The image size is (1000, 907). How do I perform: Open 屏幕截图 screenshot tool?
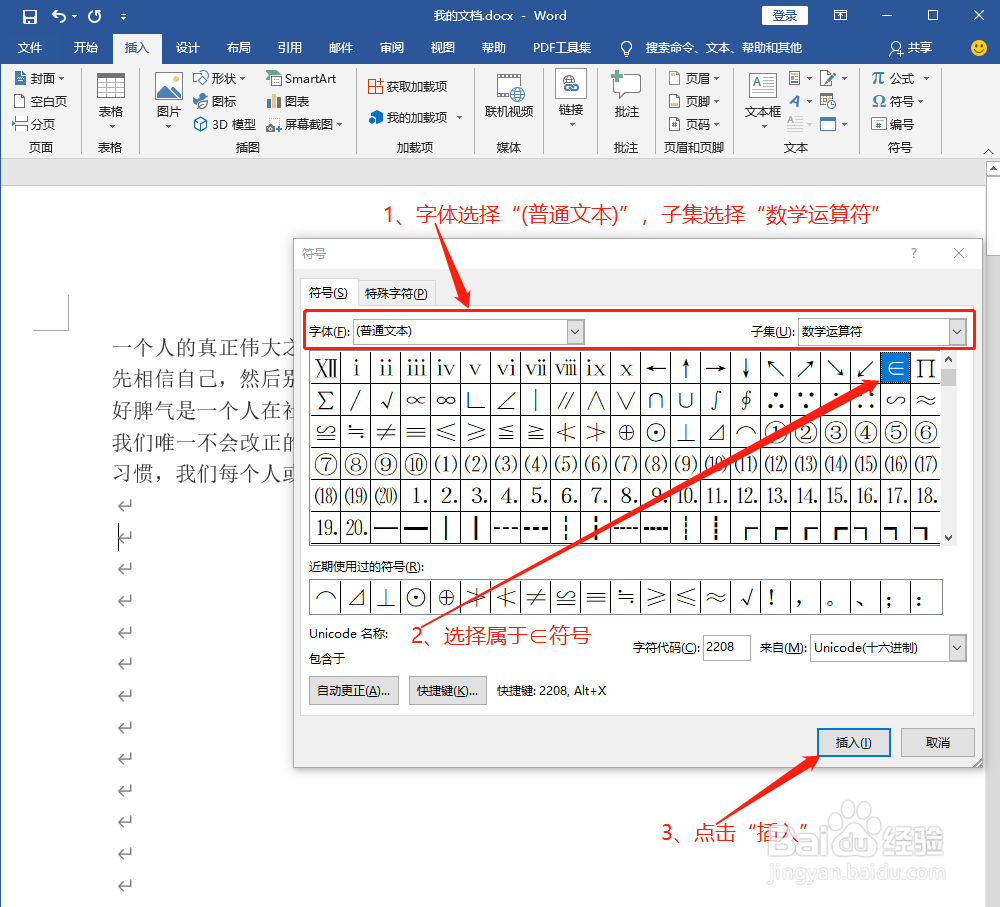304,124
